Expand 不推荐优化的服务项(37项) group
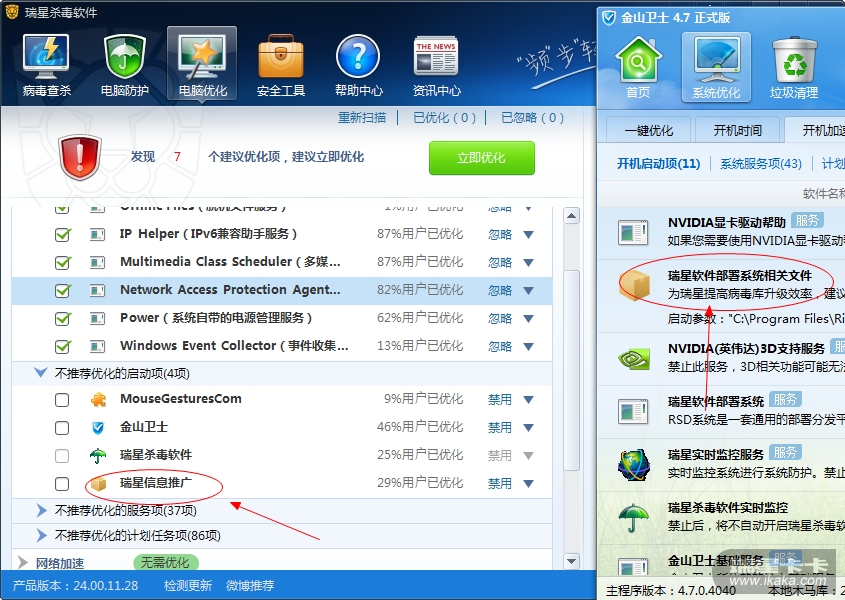This screenshot has height=600, width=845. click(x=41, y=510)
